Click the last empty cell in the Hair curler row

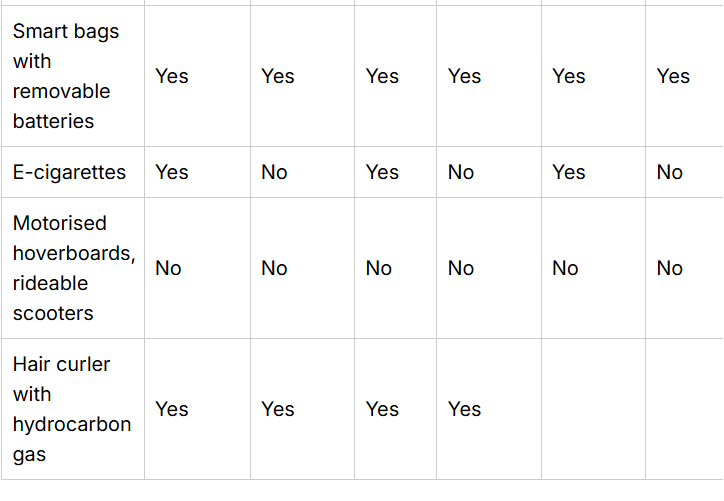(683, 409)
